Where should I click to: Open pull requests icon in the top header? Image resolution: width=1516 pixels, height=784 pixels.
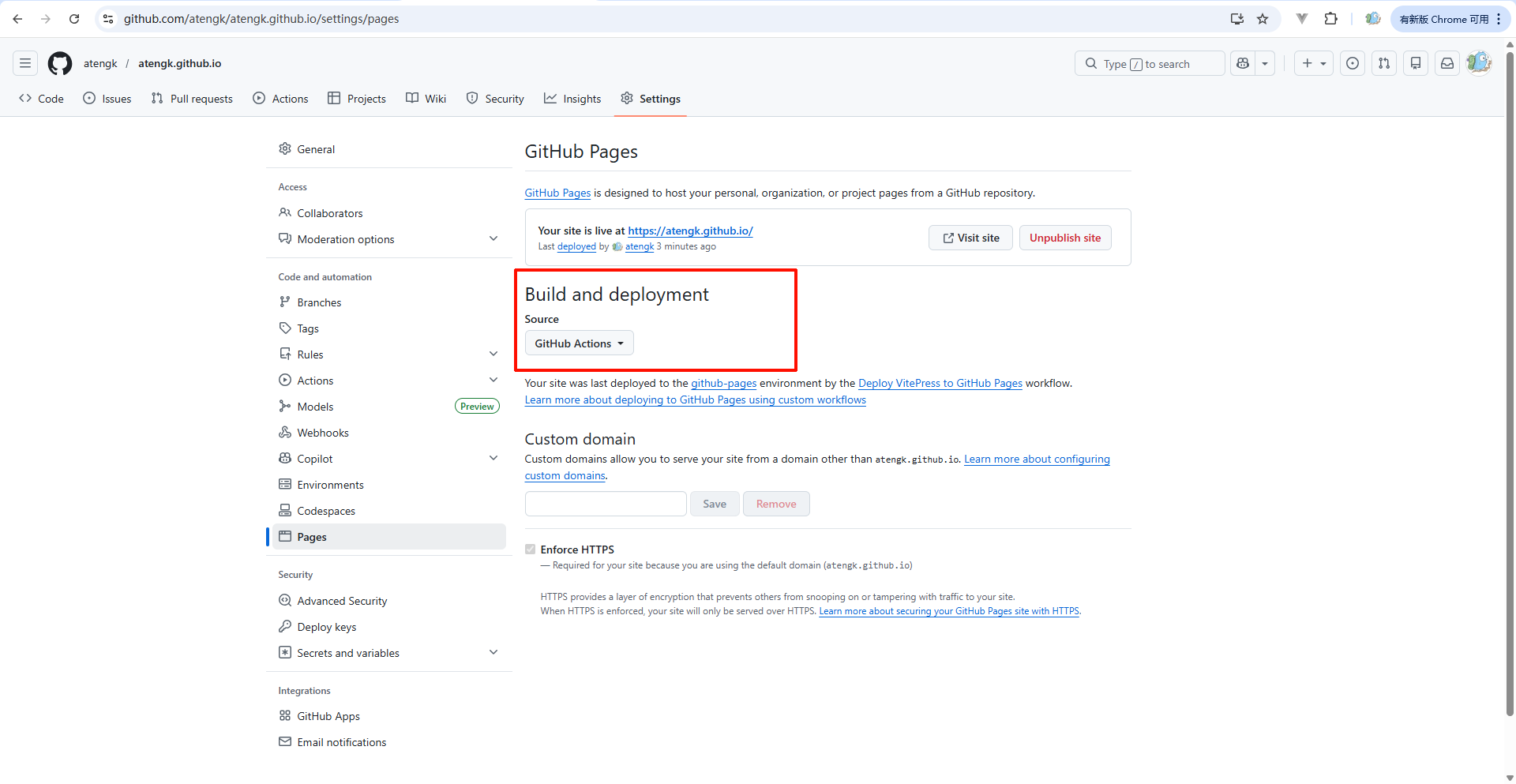(1384, 63)
